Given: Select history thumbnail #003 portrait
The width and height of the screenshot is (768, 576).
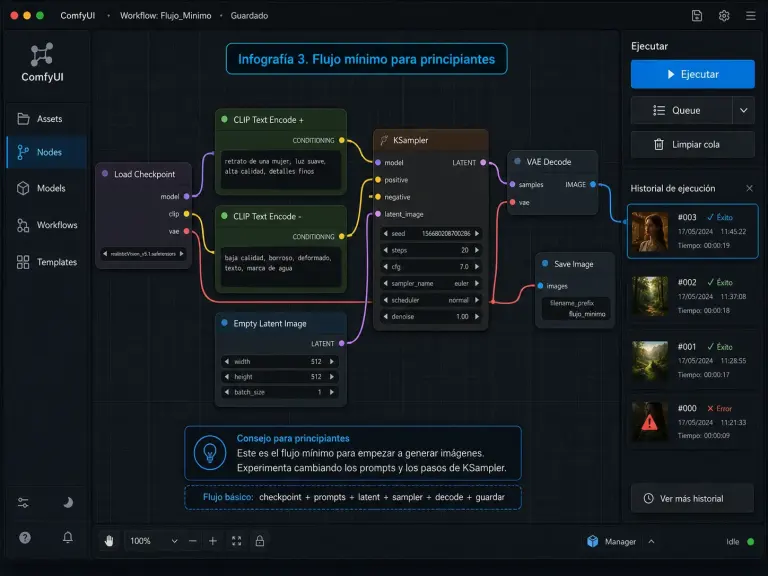Looking at the screenshot, I should (649, 231).
